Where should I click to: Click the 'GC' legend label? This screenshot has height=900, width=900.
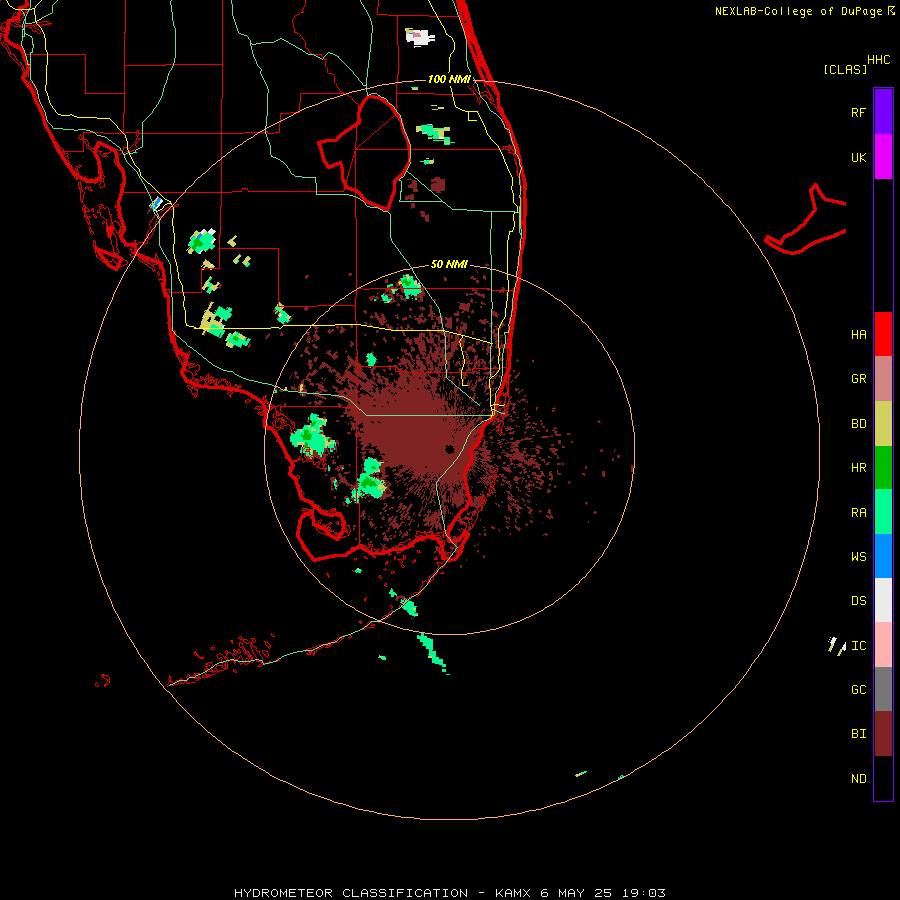(858, 690)
